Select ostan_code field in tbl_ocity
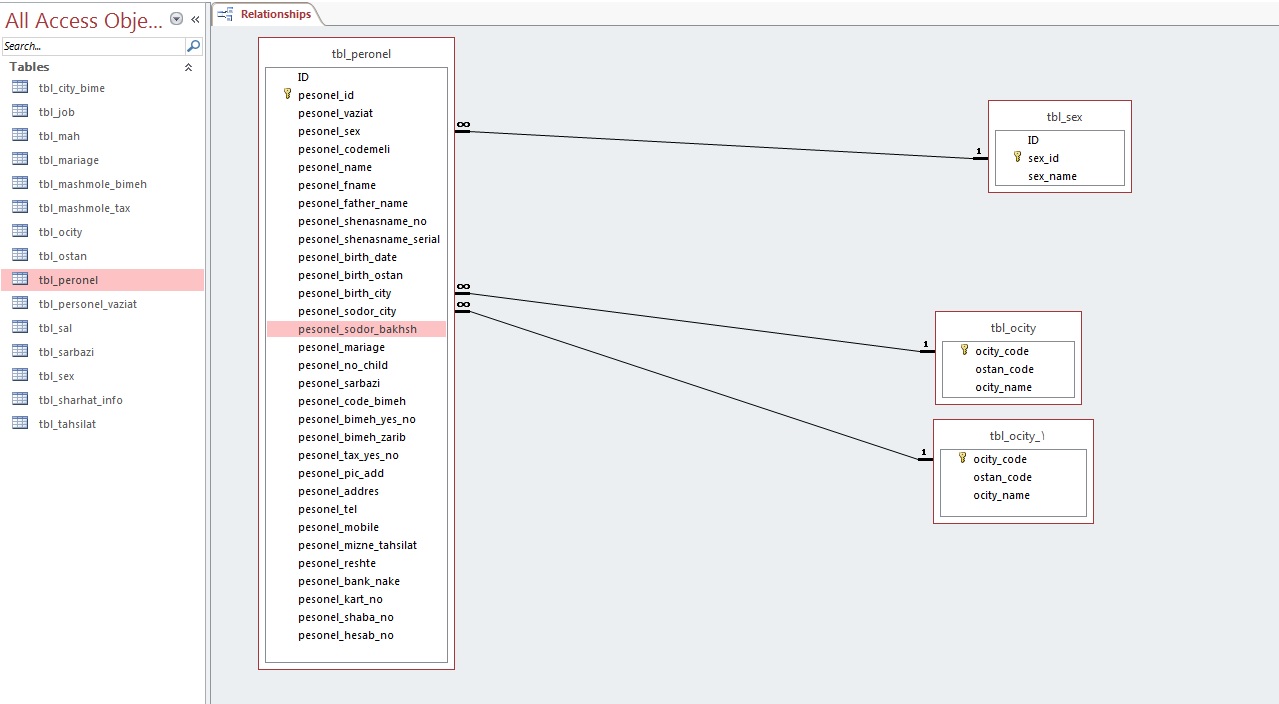 pos(1008,369)
